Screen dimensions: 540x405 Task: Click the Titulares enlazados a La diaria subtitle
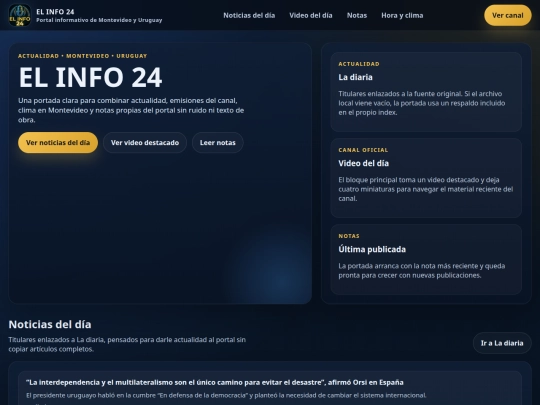point(127,344)
